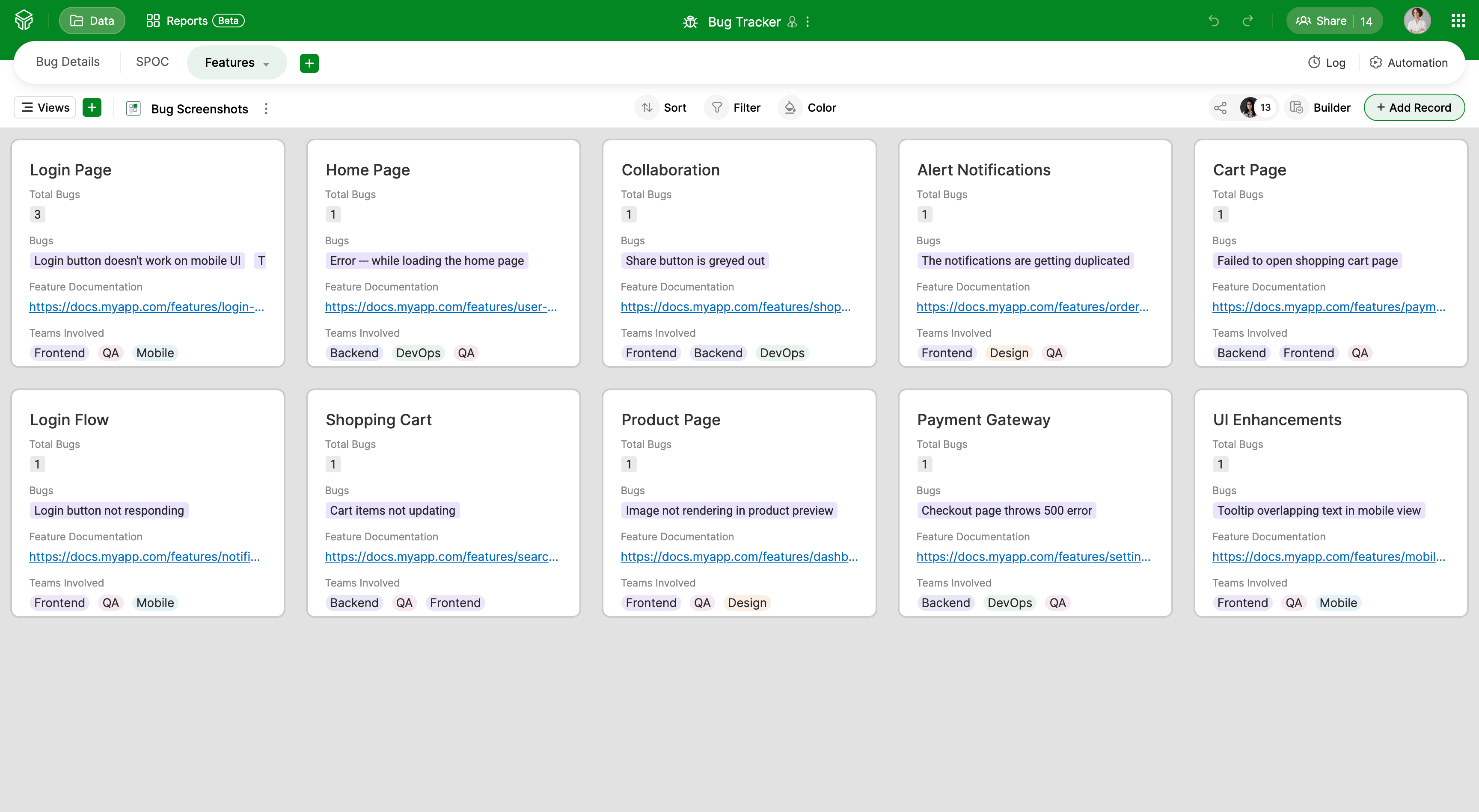Open Bug Screenshots view kebab menu
The image size is (1479, 812).
266,109
